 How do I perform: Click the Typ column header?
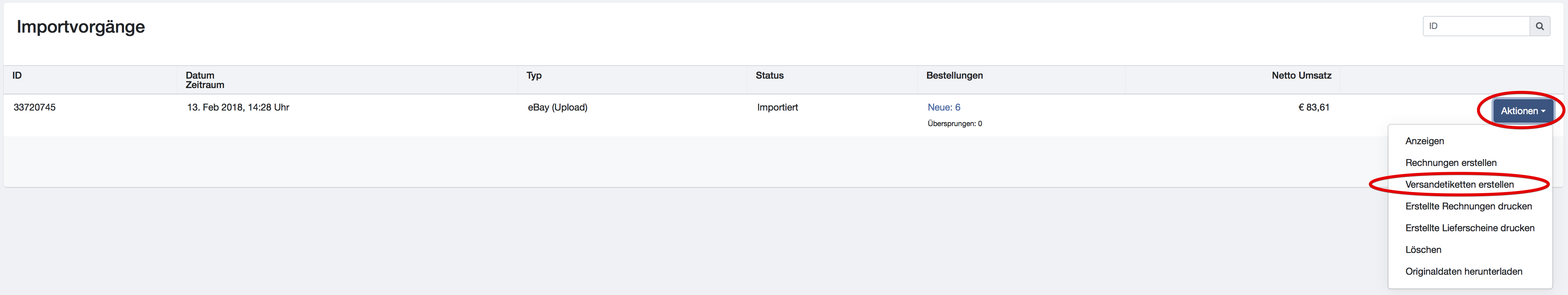coord(534,75)
